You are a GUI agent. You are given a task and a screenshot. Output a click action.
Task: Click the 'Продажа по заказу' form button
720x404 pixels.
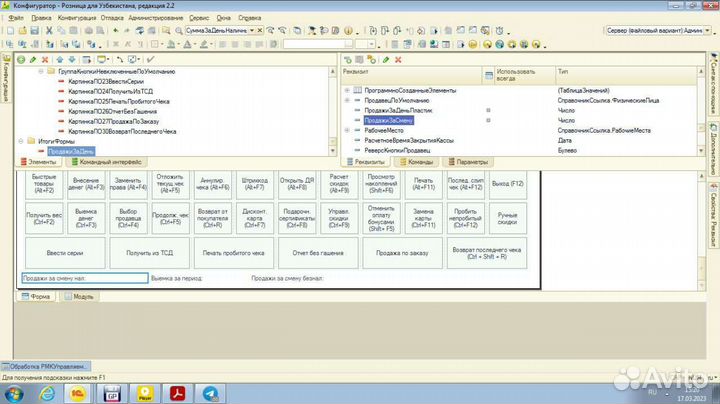[402, 253]
